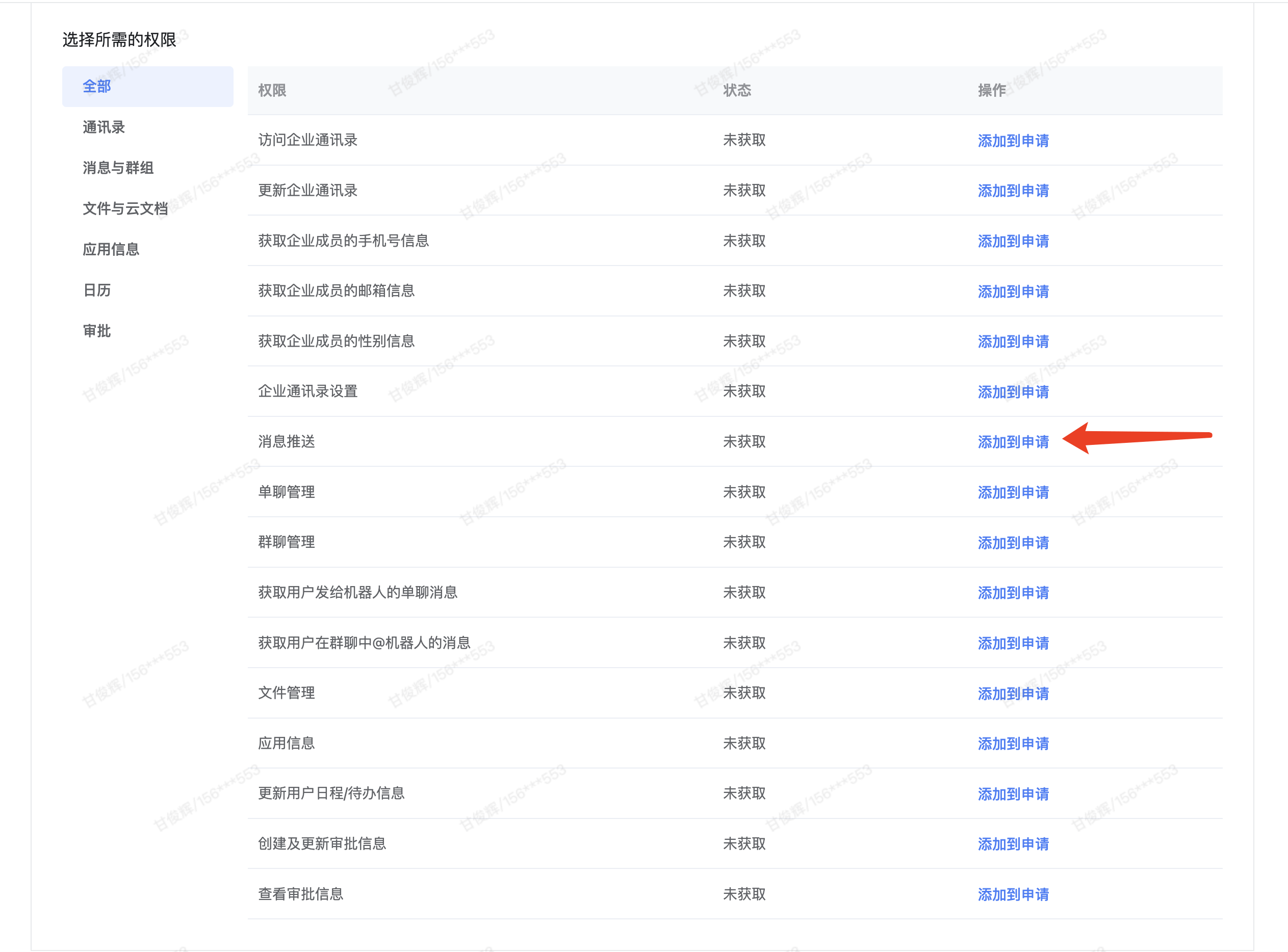
Task: Add 更新用户日程/待办信息 to application
Action: (1014, 794)
